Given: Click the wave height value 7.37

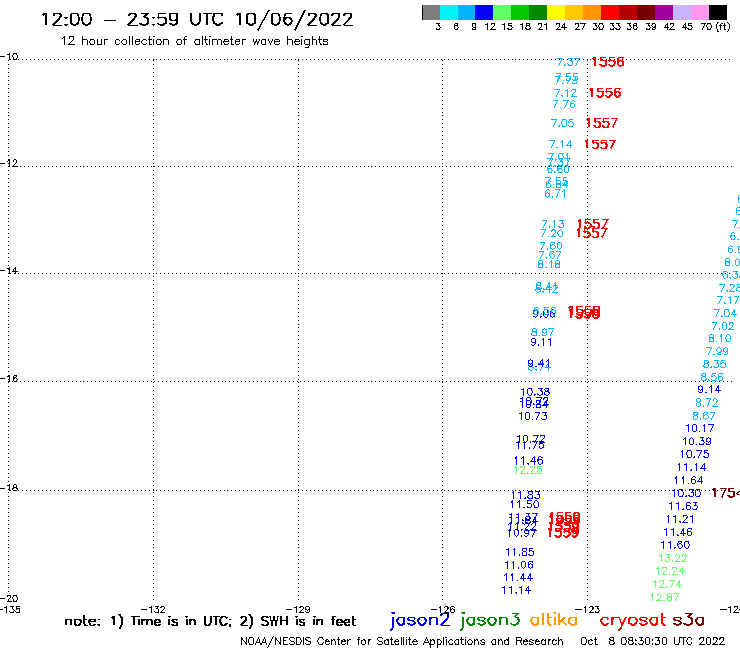Looking at the screenshot, I should pos(568,62).
